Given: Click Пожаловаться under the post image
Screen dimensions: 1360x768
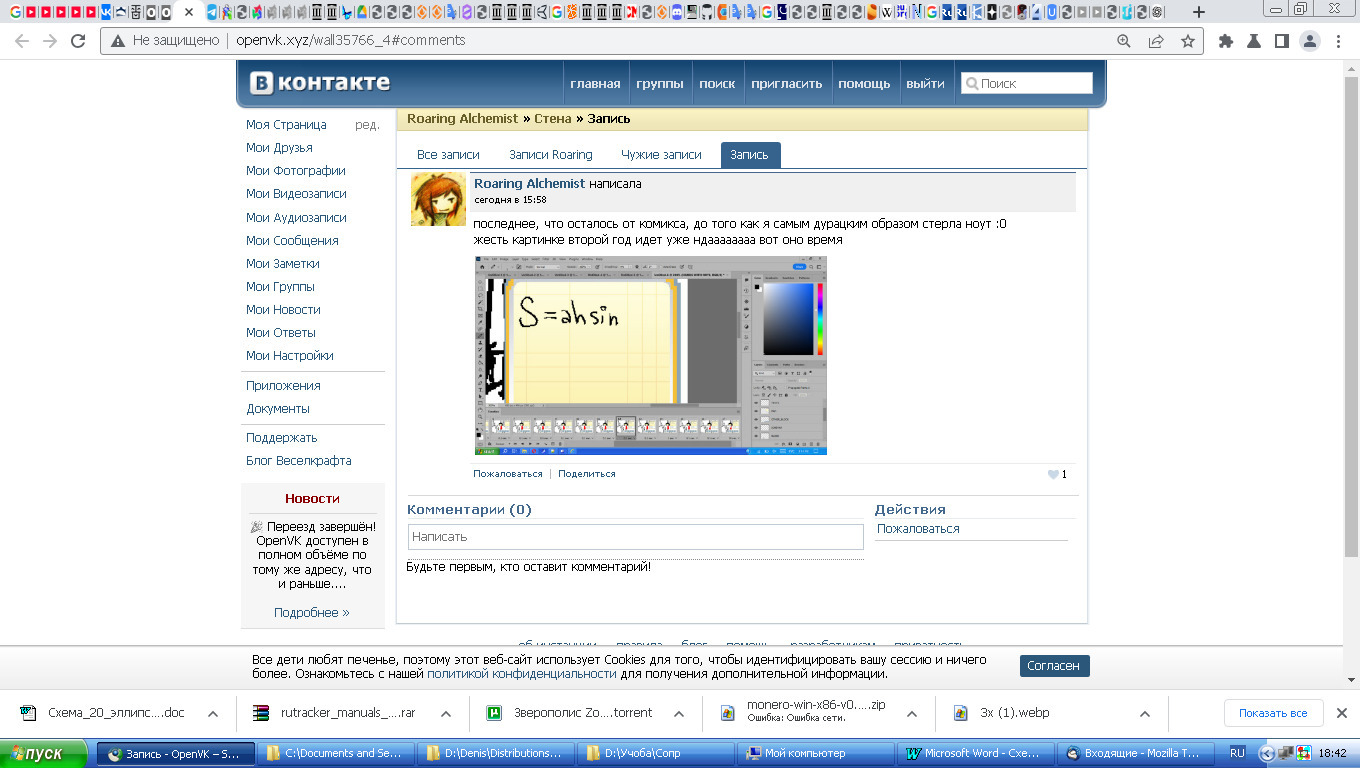Looking at the screenshot, I should click(x=508, y=474).
